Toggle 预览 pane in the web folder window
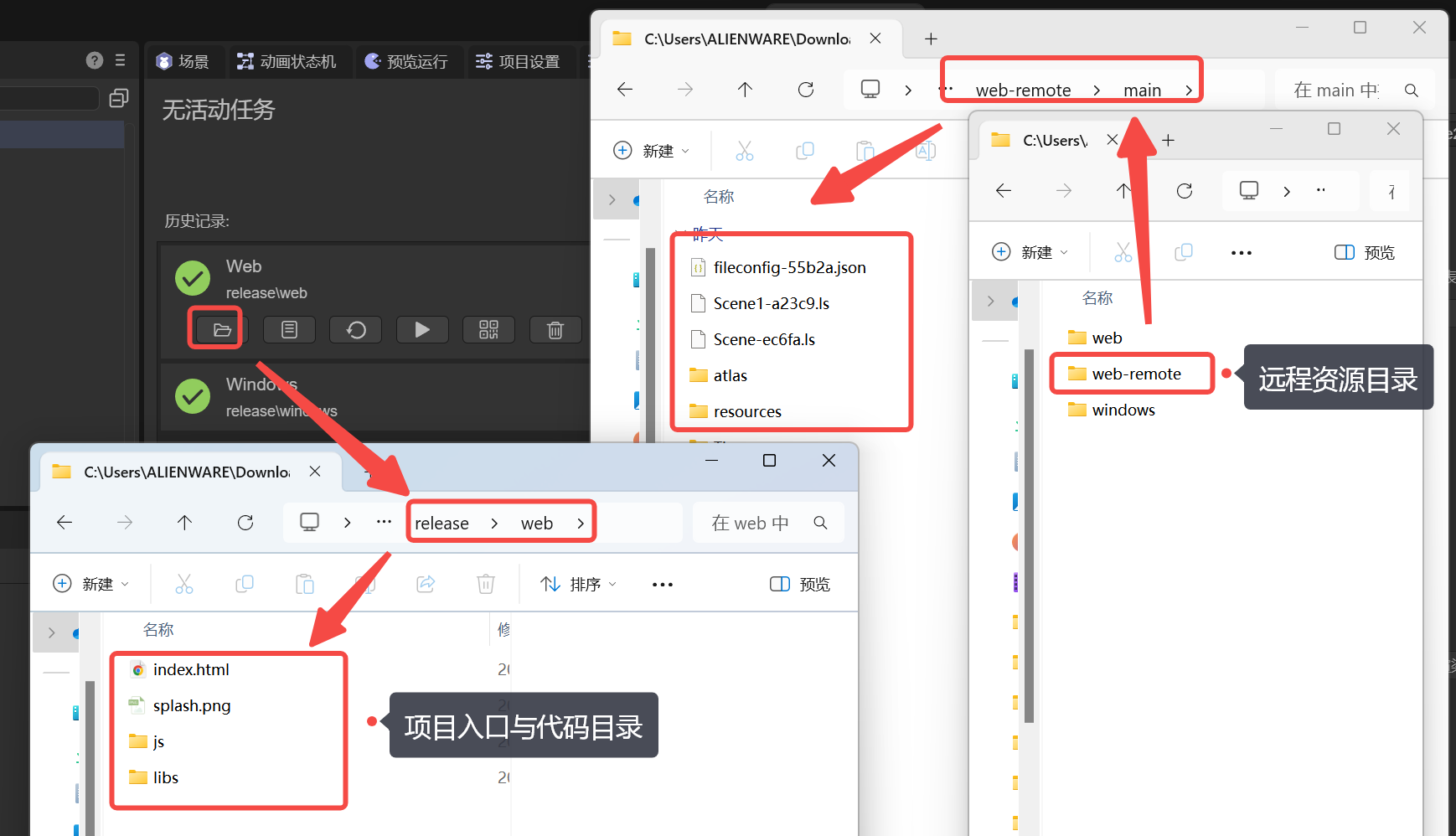The width and height of the screenshot is (1456, 836). tap(800, 585)
